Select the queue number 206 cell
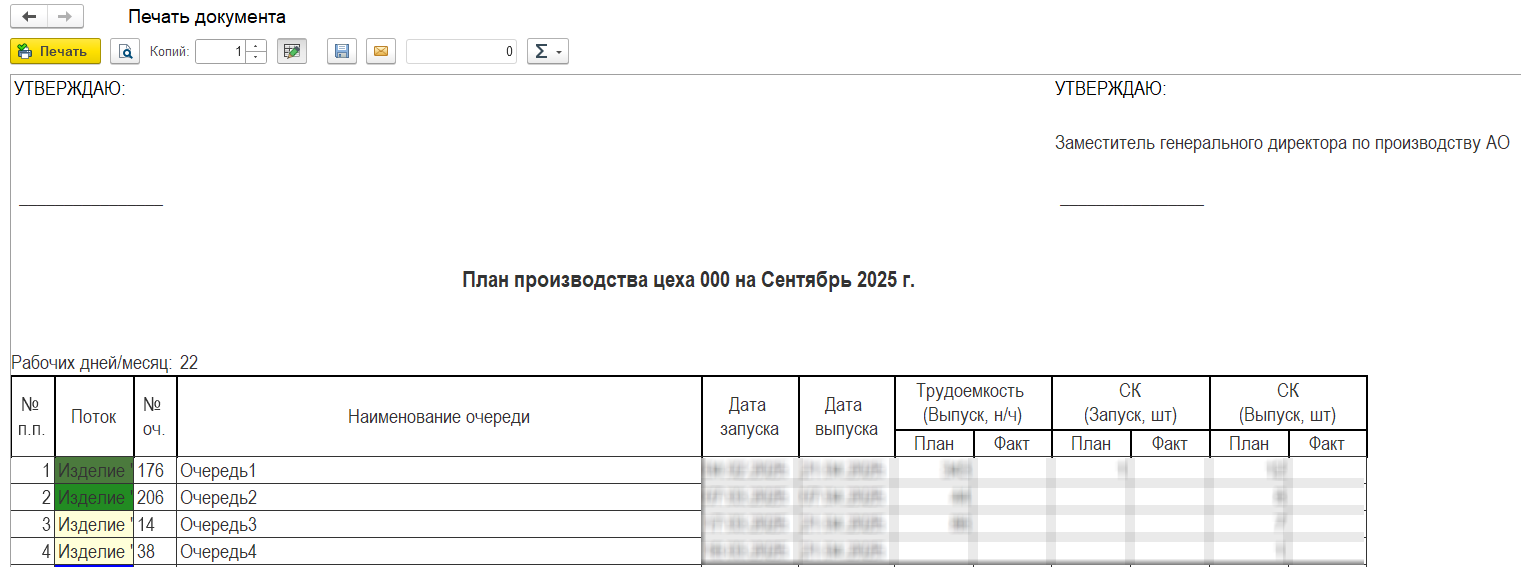This screenshot has height=567, width=1521. [154, 498]
